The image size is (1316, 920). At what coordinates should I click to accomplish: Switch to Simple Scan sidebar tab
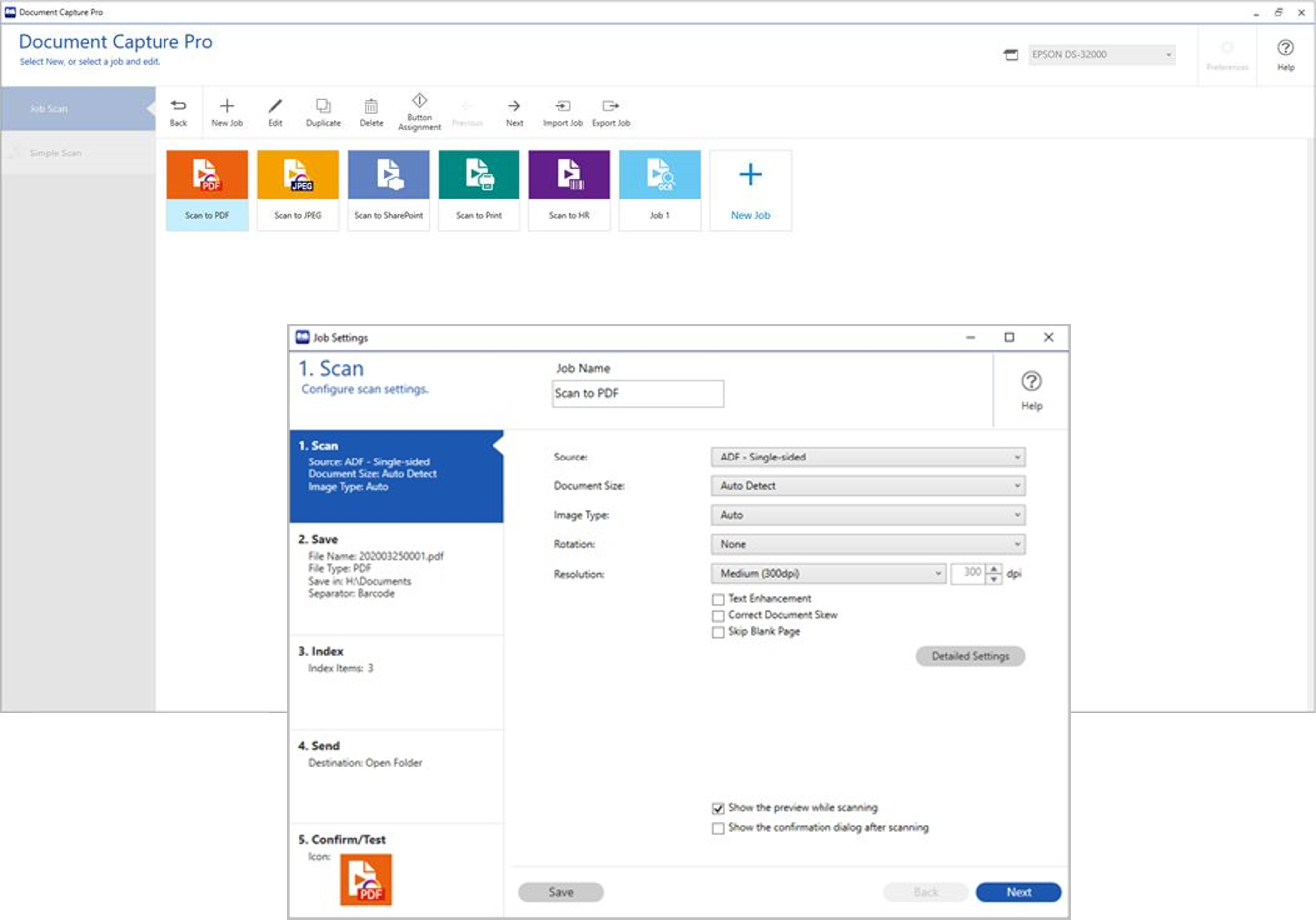click(78, 153)
